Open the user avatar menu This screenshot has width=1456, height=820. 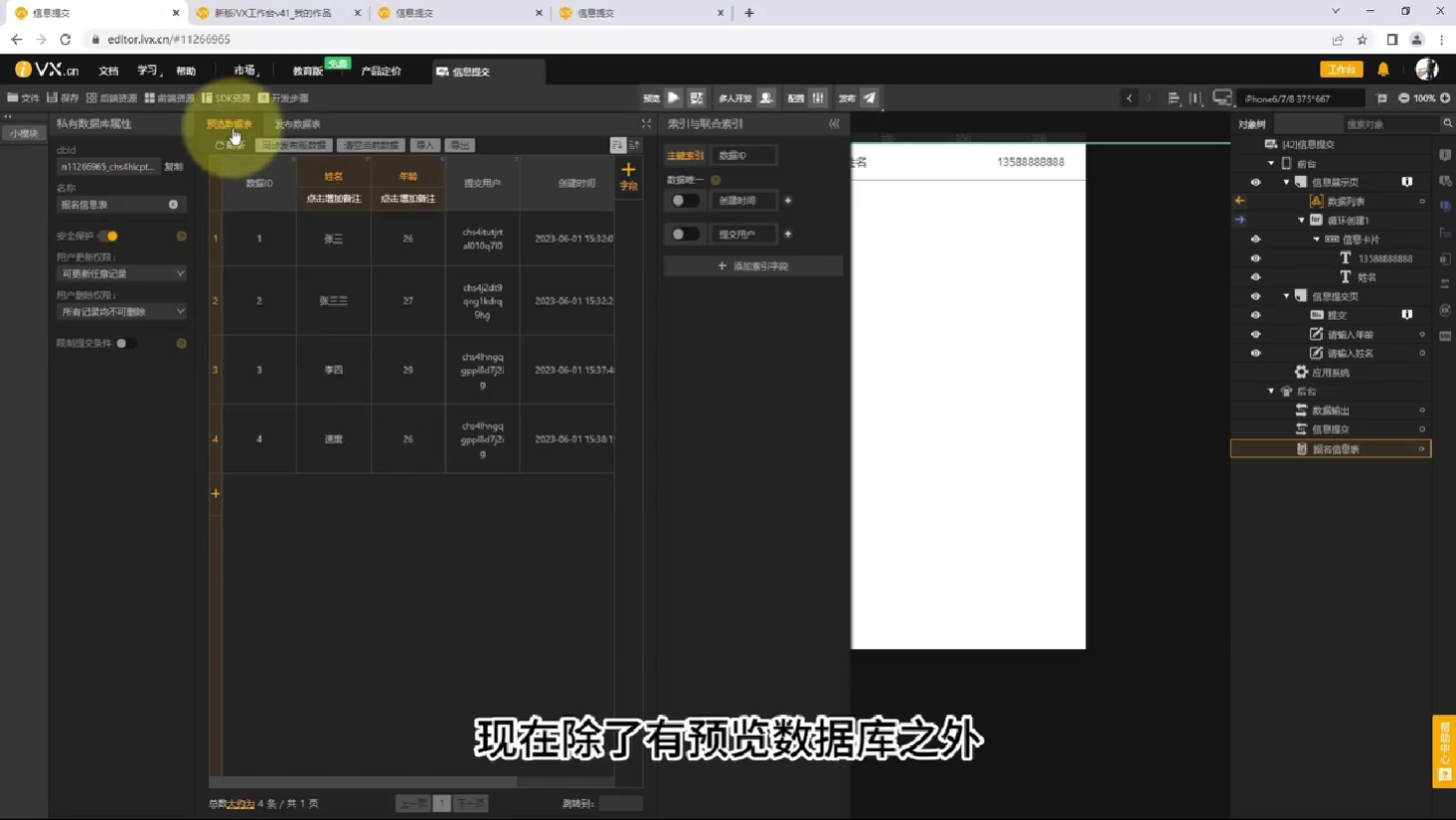1427,69
